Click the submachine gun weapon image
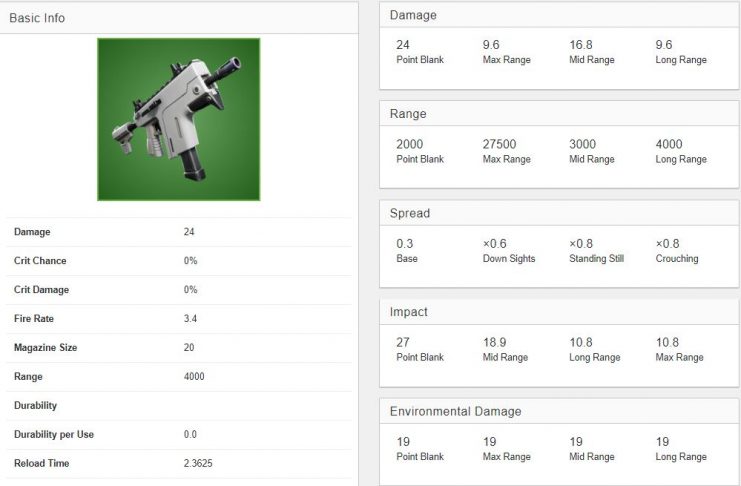Screen dimensions: 741x486 (x=179, y=119)
